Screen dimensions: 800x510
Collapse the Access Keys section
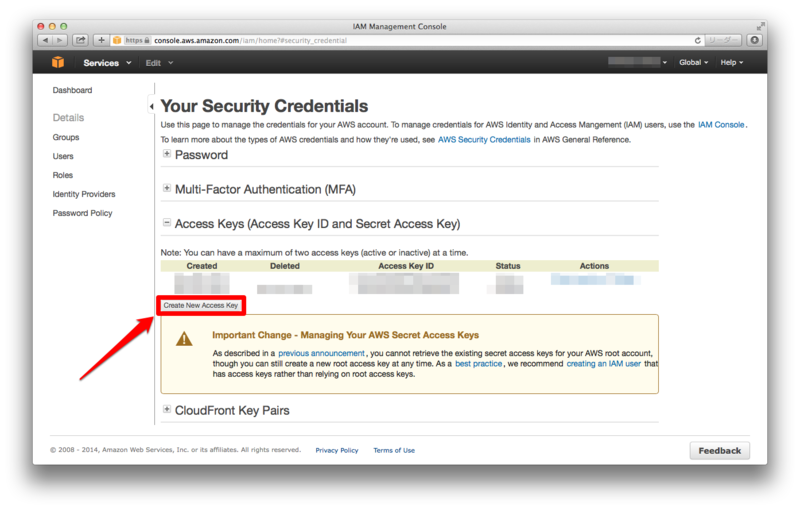[x=167, y=222]
